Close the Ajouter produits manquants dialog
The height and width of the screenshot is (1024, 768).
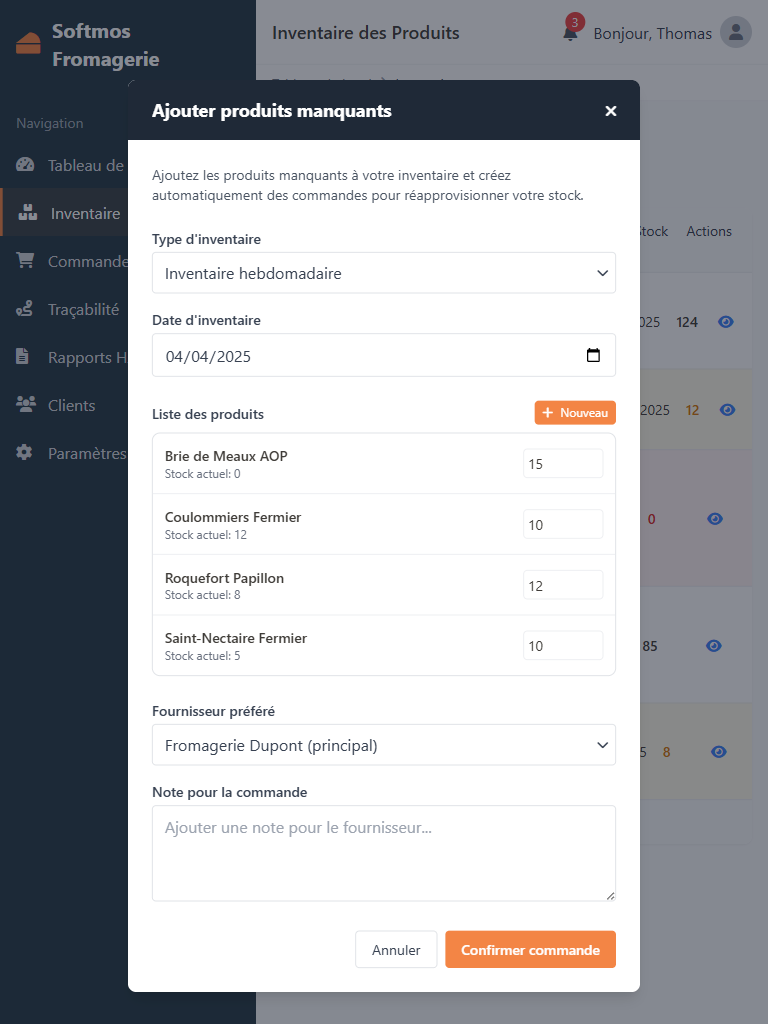(x=611, y=111)
